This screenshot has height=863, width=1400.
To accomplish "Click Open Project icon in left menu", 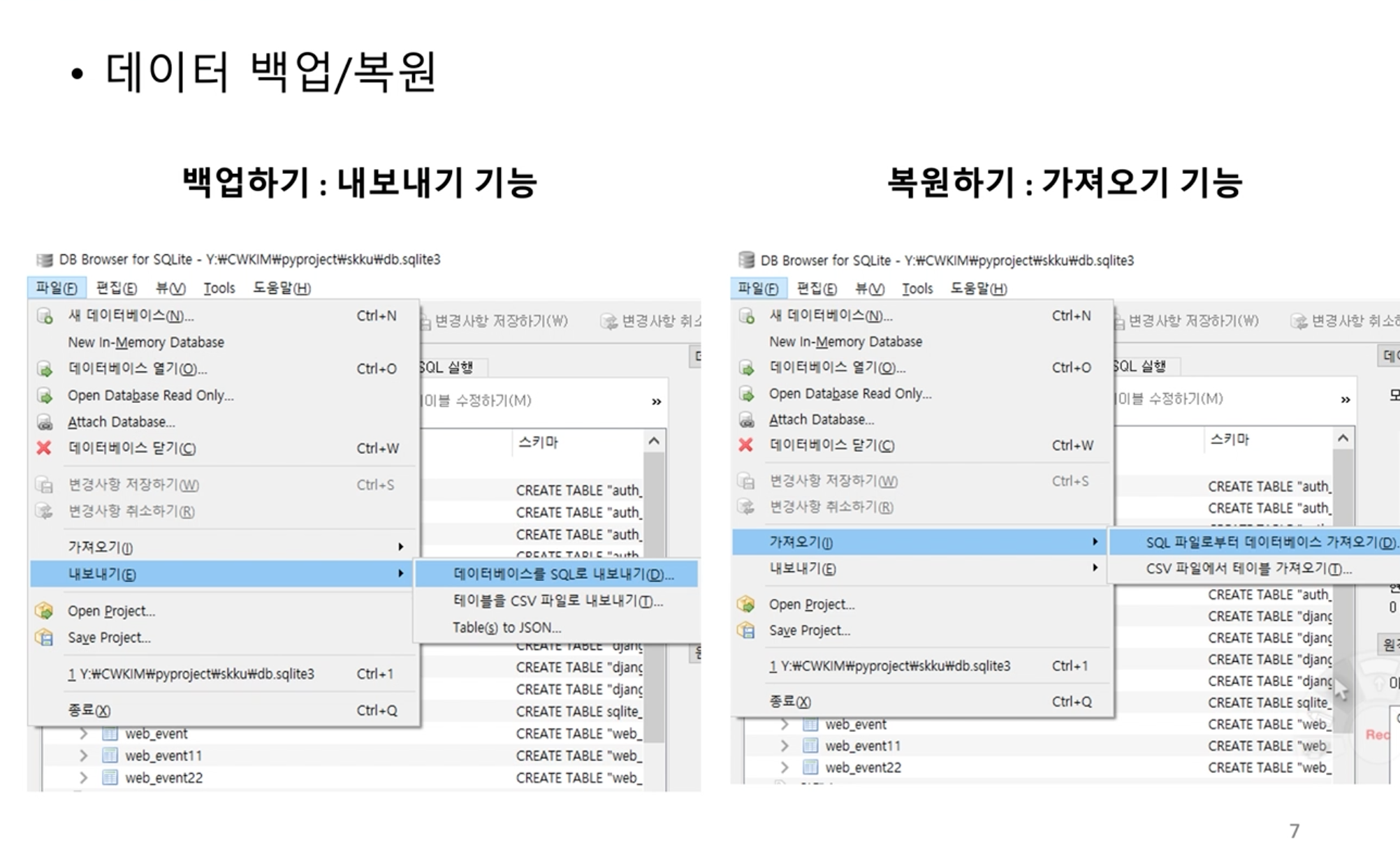I will click(x=44, y=612).
